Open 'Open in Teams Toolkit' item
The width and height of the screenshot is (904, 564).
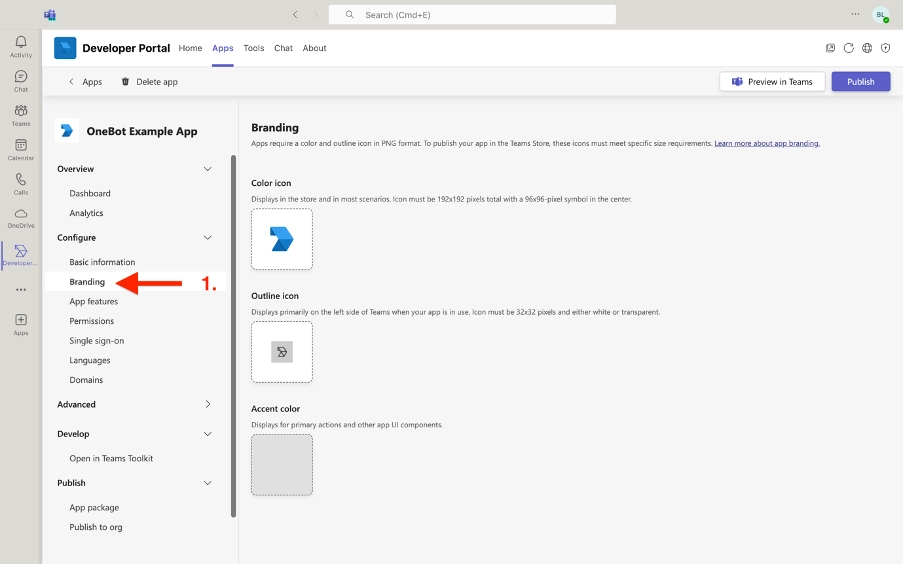(111, 458)
